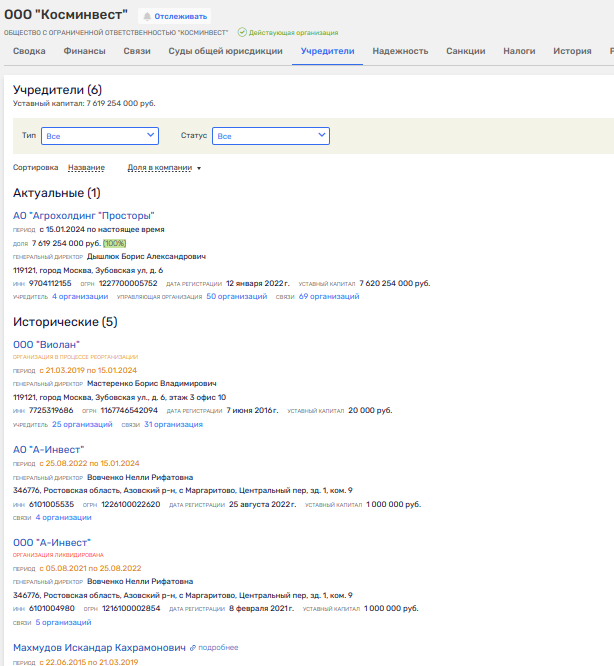Open ООО "А-Инвест" liquidated company link
Viewport: 614px width, 666px height.
(x=52, y=542)
